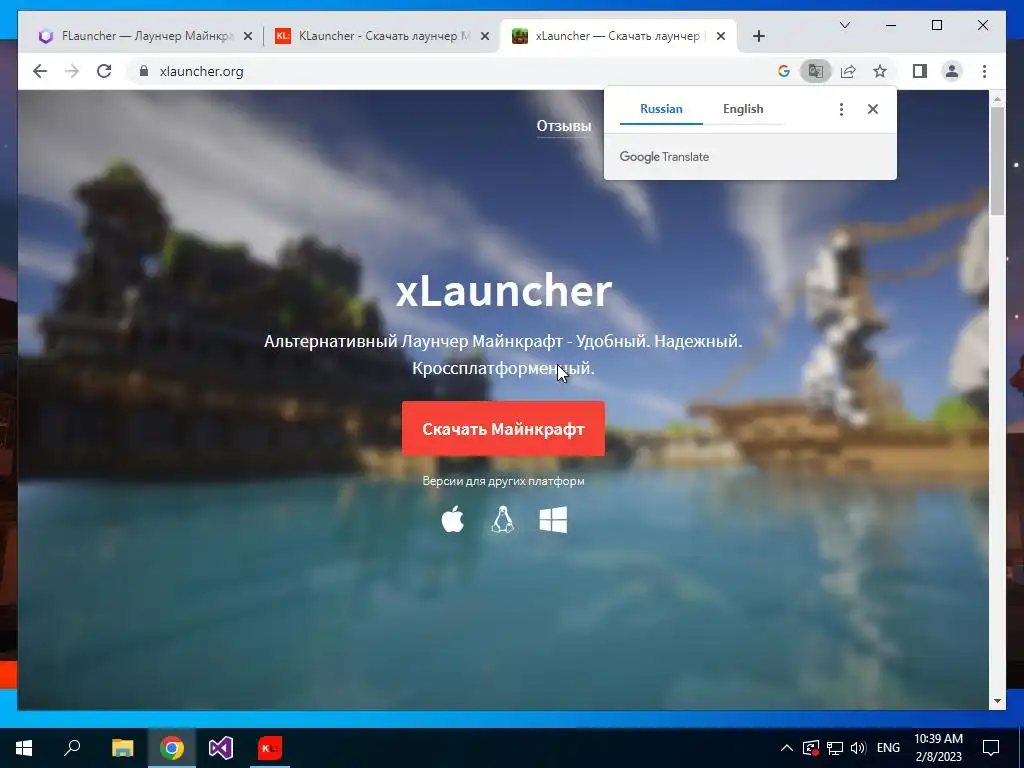Close the FLauncher tab
Image resolution: width=1024 pixels, height=768 pixels.
[248, 36]
